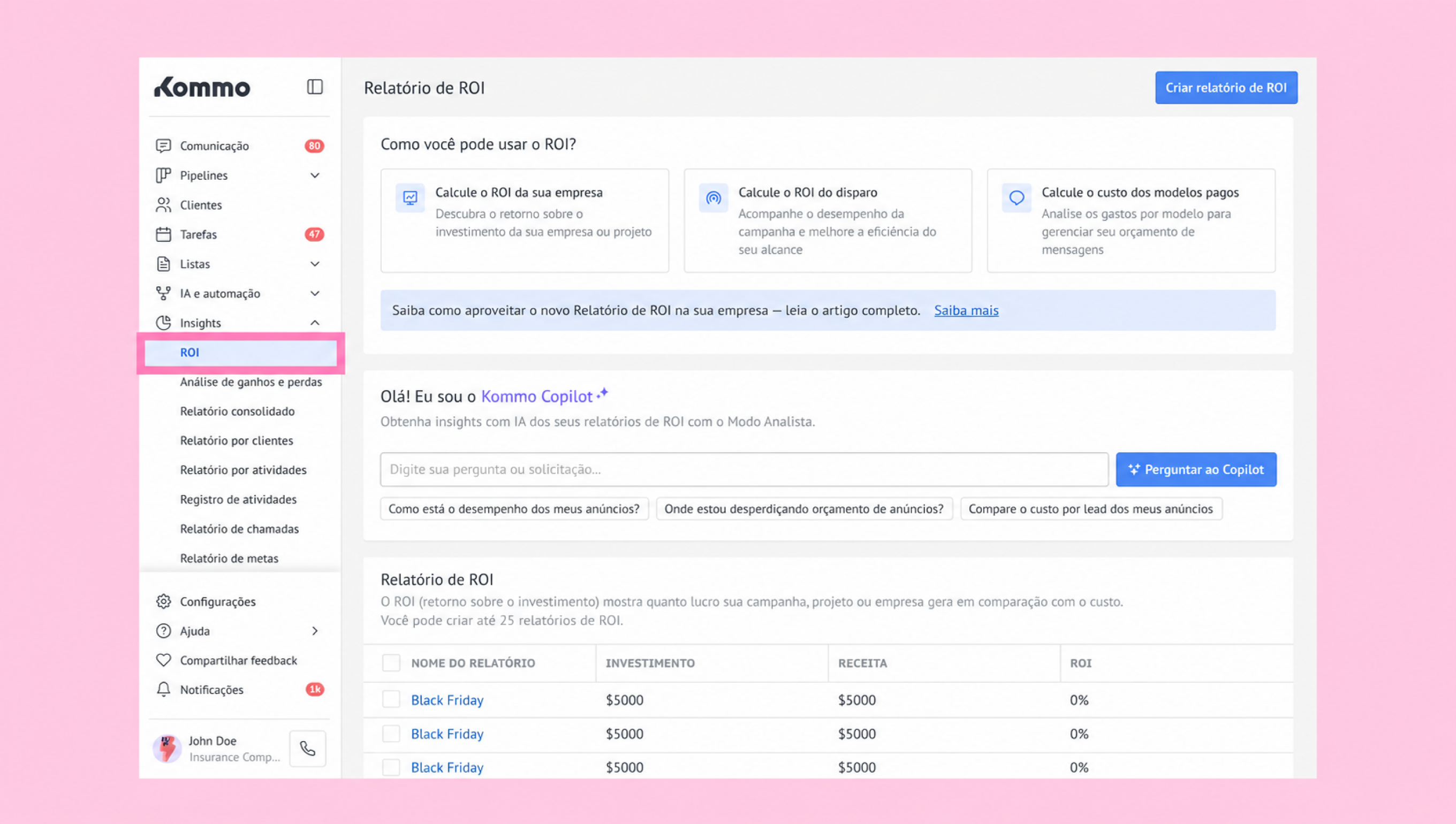Open Análise de ganhos e perdas
The image size is (1456, 824).
point(251,382)
